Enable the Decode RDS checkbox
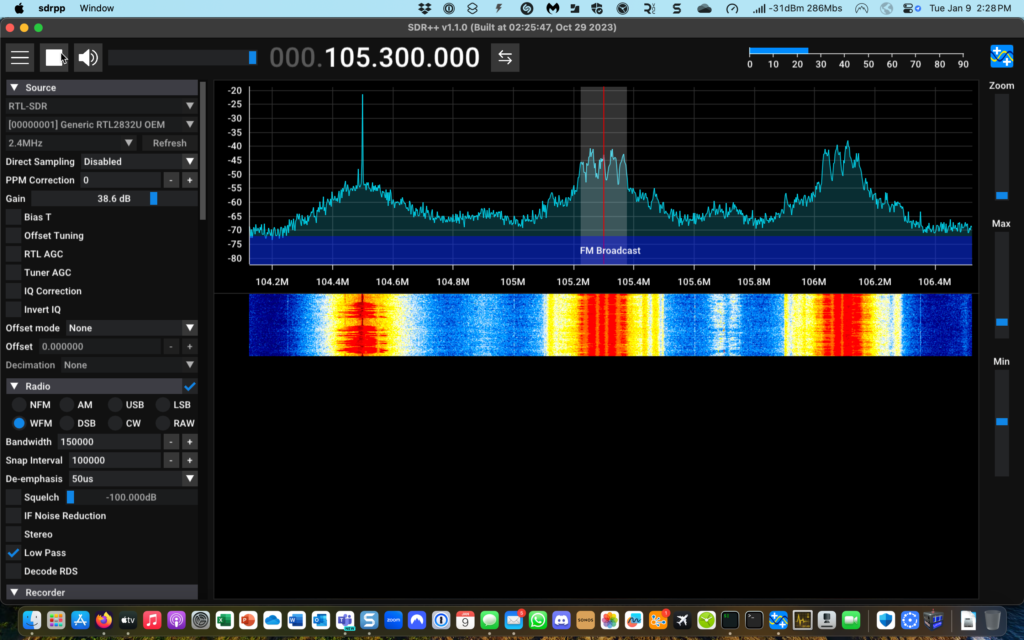 coord(13,571)
